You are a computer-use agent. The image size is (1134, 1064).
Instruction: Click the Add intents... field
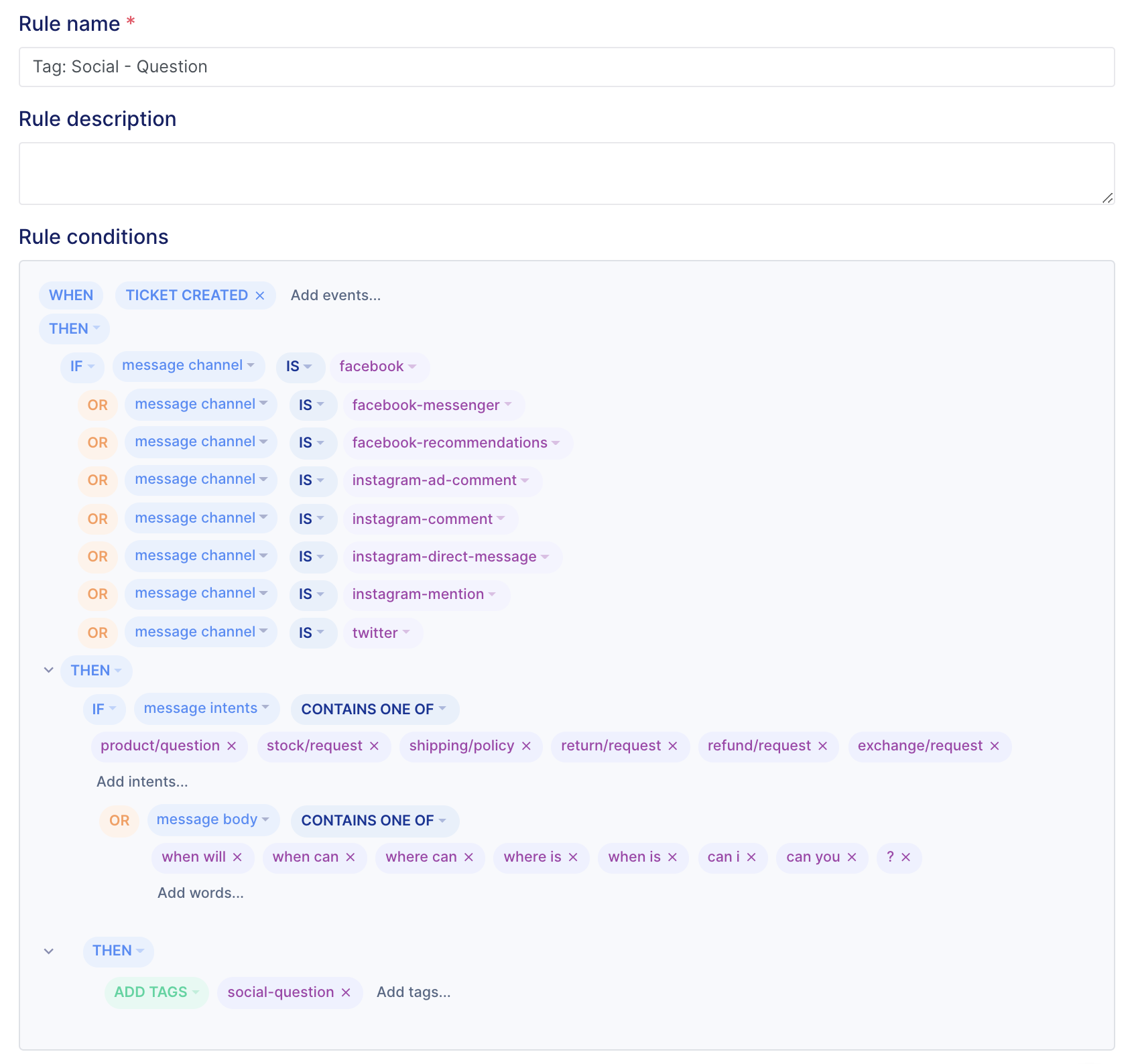tap(142, 782)
